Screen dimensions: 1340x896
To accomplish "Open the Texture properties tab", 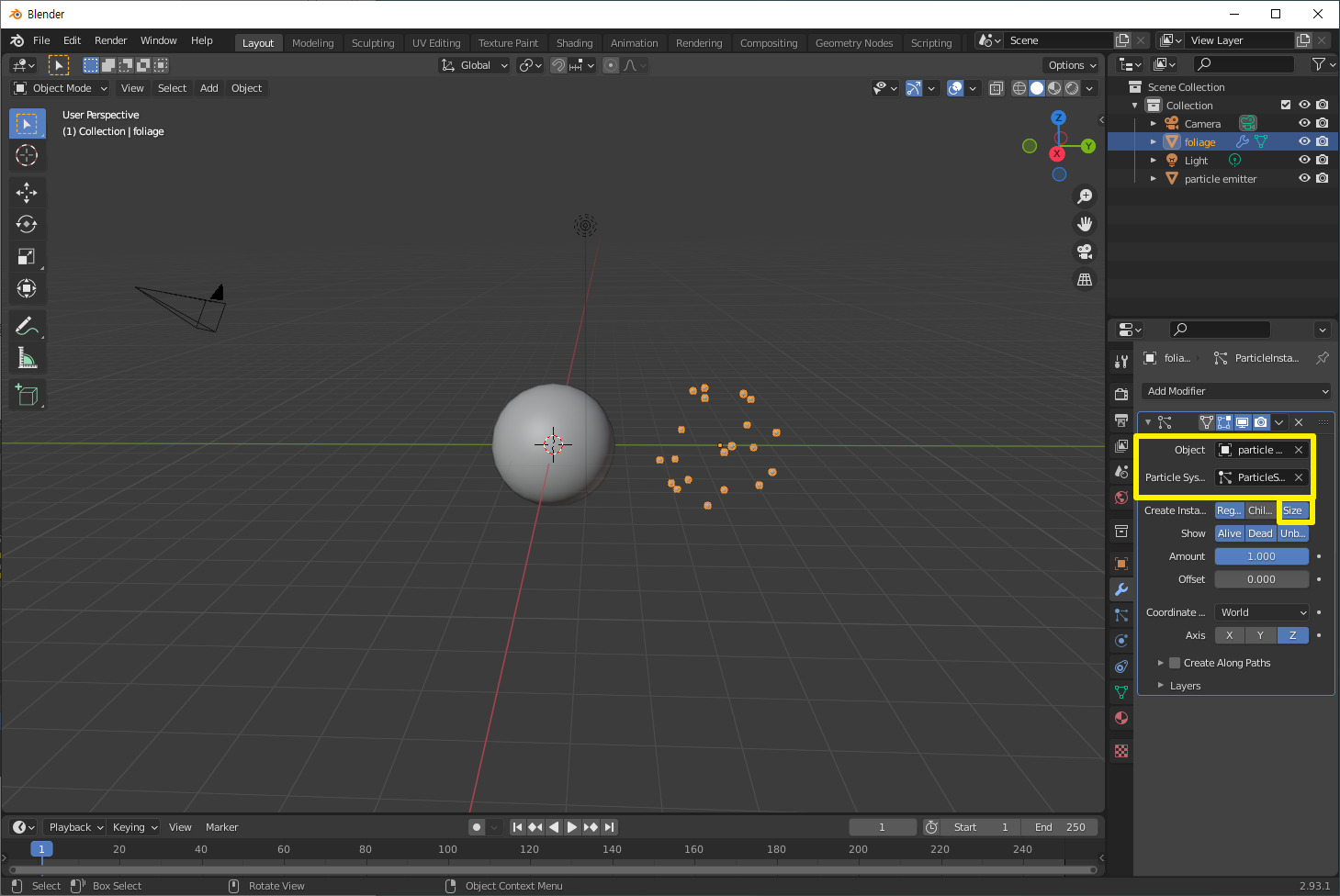I will 1121,751.
